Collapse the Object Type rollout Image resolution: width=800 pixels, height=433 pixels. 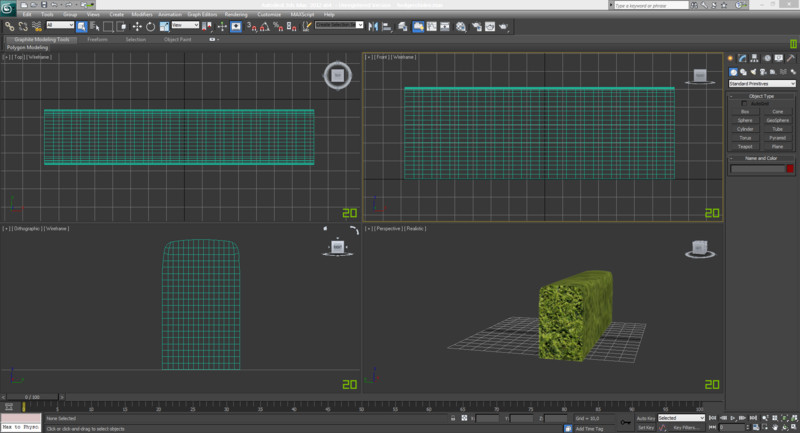[x=762, y=96]
